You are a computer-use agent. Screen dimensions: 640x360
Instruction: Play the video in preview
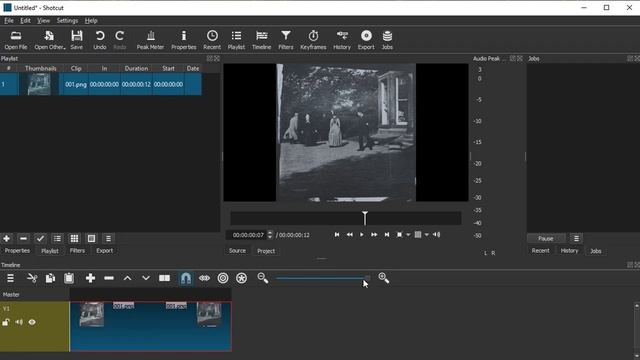click(362, 235)
